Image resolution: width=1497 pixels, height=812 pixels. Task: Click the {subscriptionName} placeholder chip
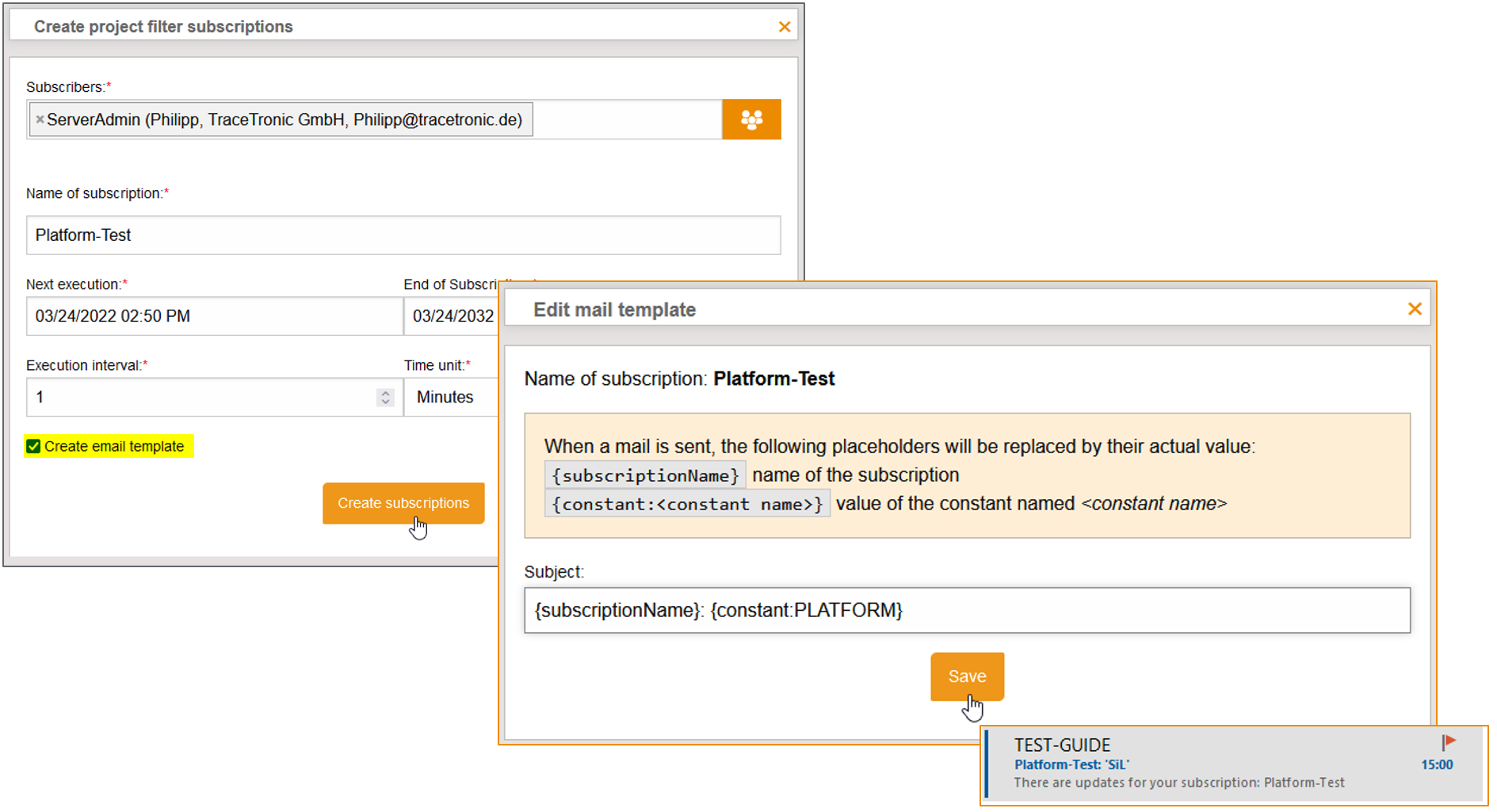point(645,475)
